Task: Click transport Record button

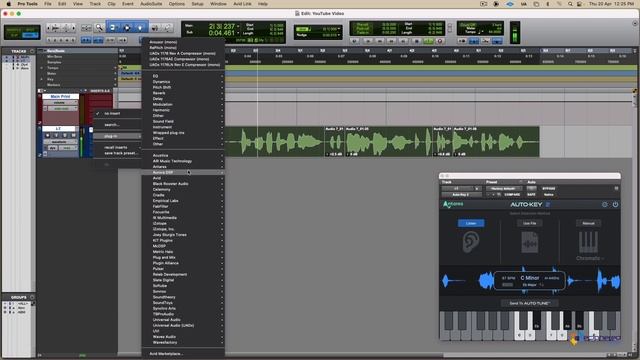Action: (440, 41)
